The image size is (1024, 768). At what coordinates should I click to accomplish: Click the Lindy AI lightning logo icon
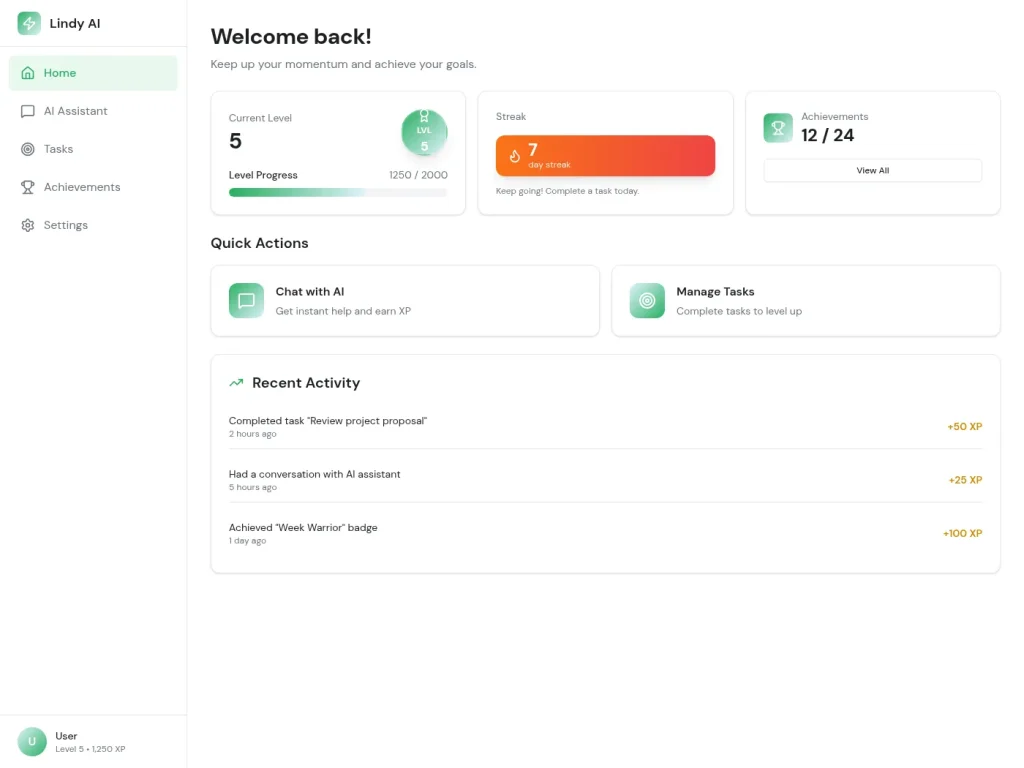pos(29,24)
